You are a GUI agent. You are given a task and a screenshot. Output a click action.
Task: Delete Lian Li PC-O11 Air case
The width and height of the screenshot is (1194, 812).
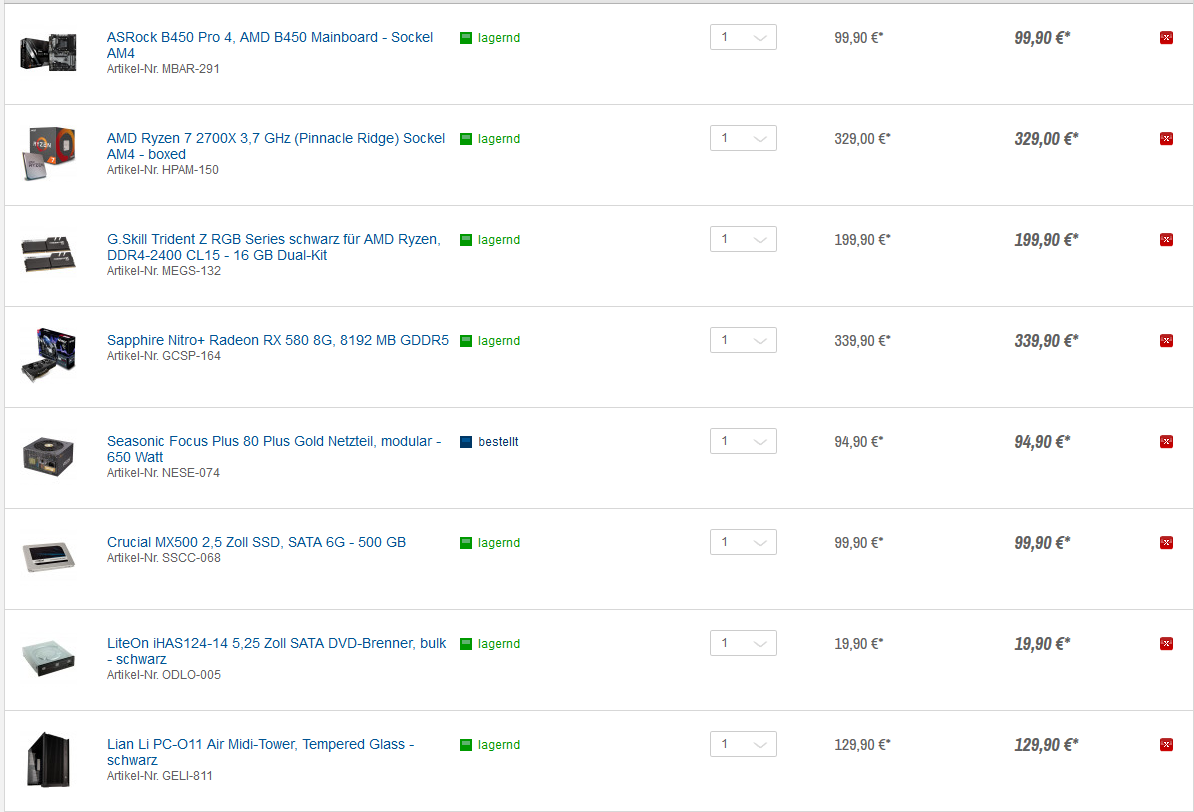[1166, 744]
